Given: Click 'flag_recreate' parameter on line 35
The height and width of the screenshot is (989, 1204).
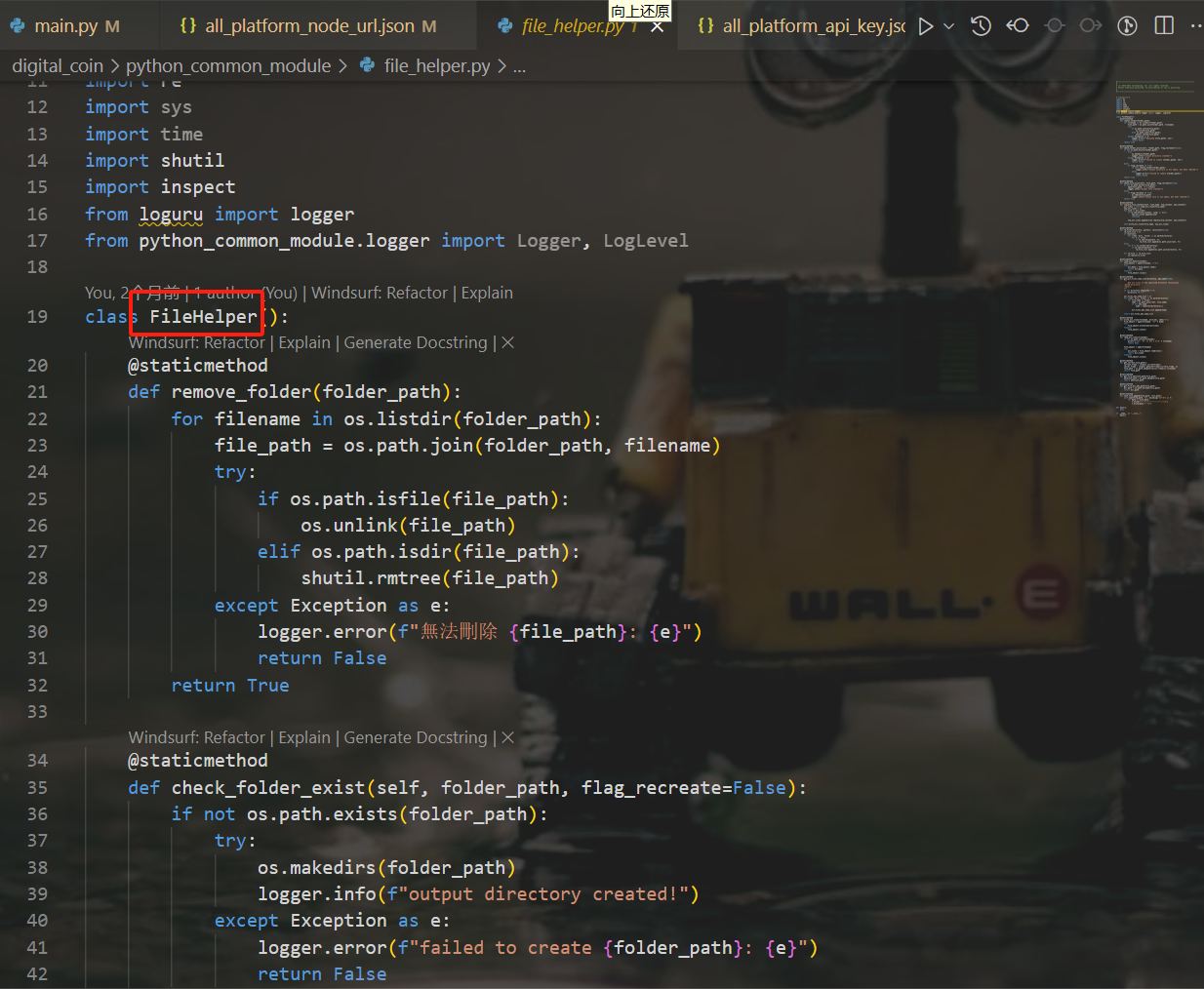Looking at the screenshot, I should pos(651,787).
